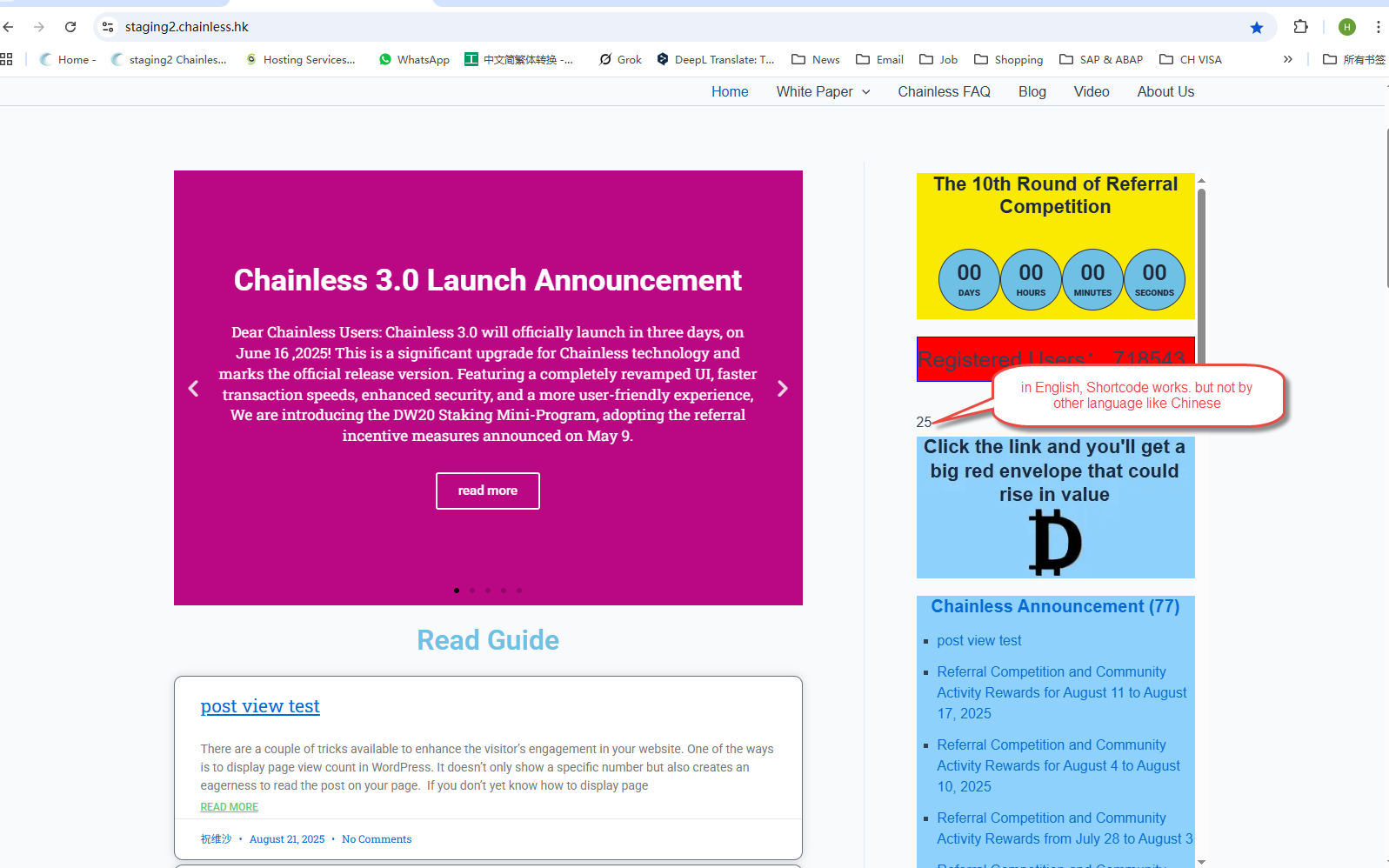The image size is (1389, 868).
Task: Open July 28 to August 3 rewards post
Action: coord(1065,829)
